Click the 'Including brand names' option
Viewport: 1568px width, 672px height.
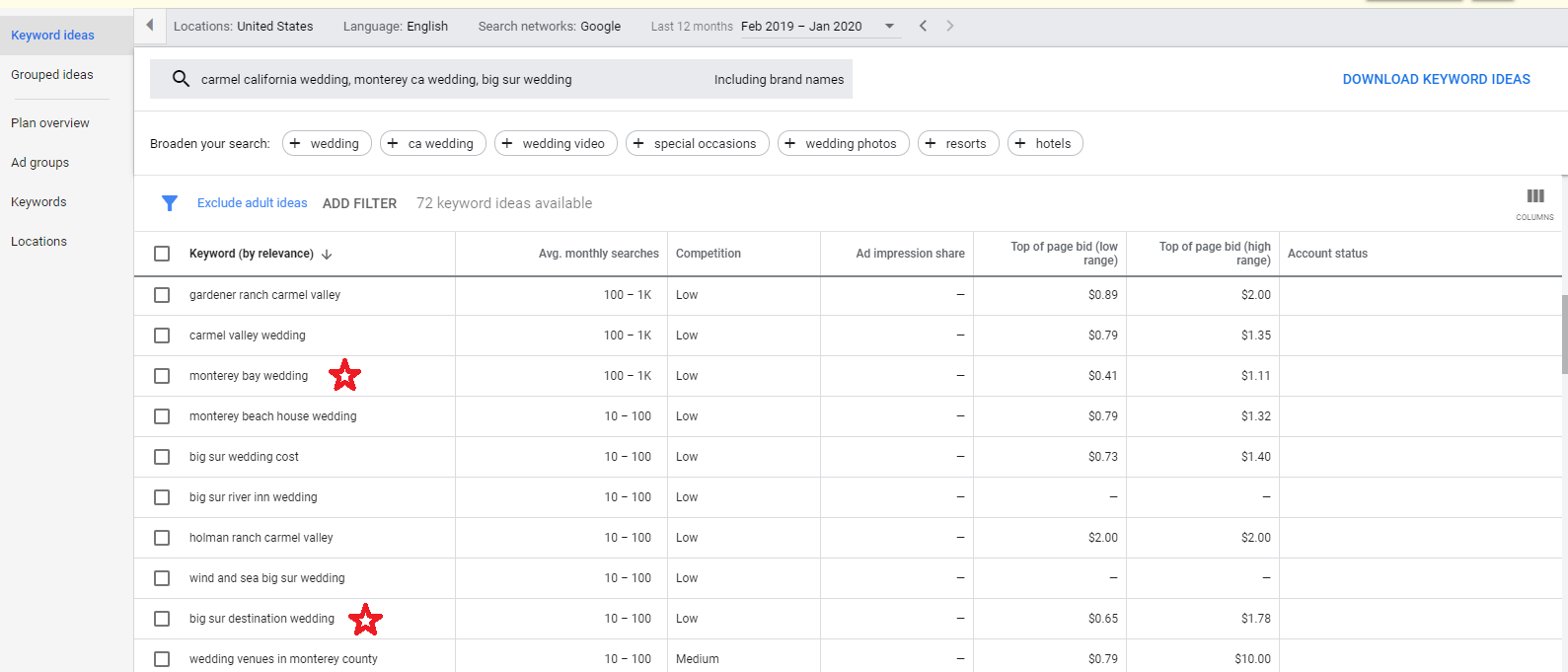point(780,79)
